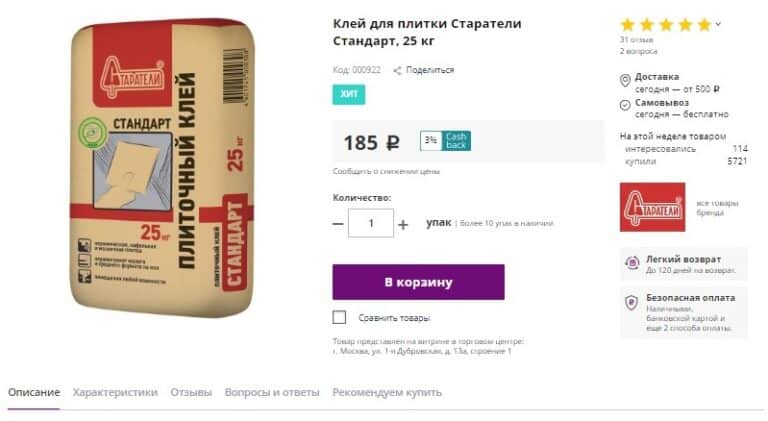Click the quantity input field

(x=371, y=223)
